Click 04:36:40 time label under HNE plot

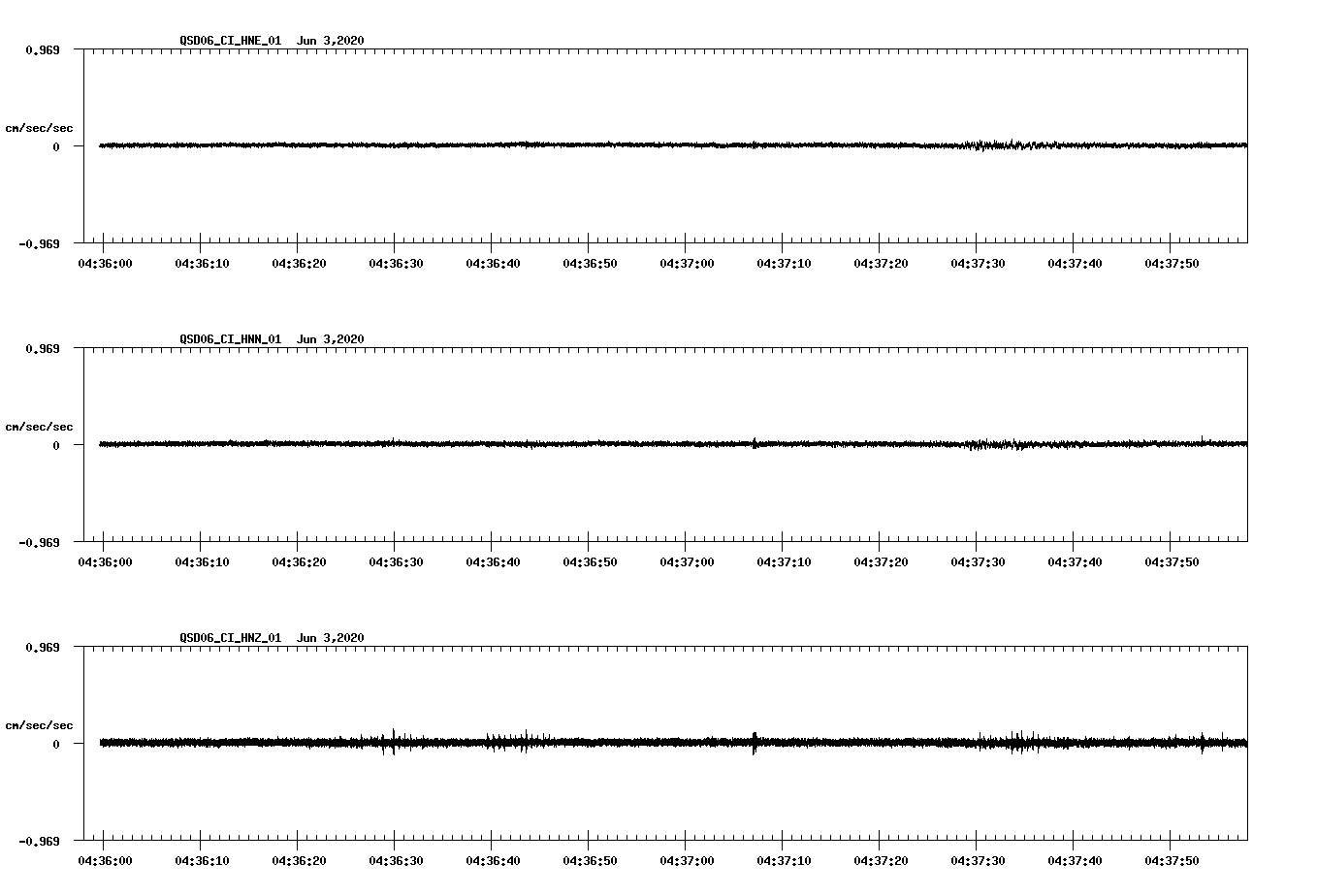pyautogui.click(x=493, y=264)
